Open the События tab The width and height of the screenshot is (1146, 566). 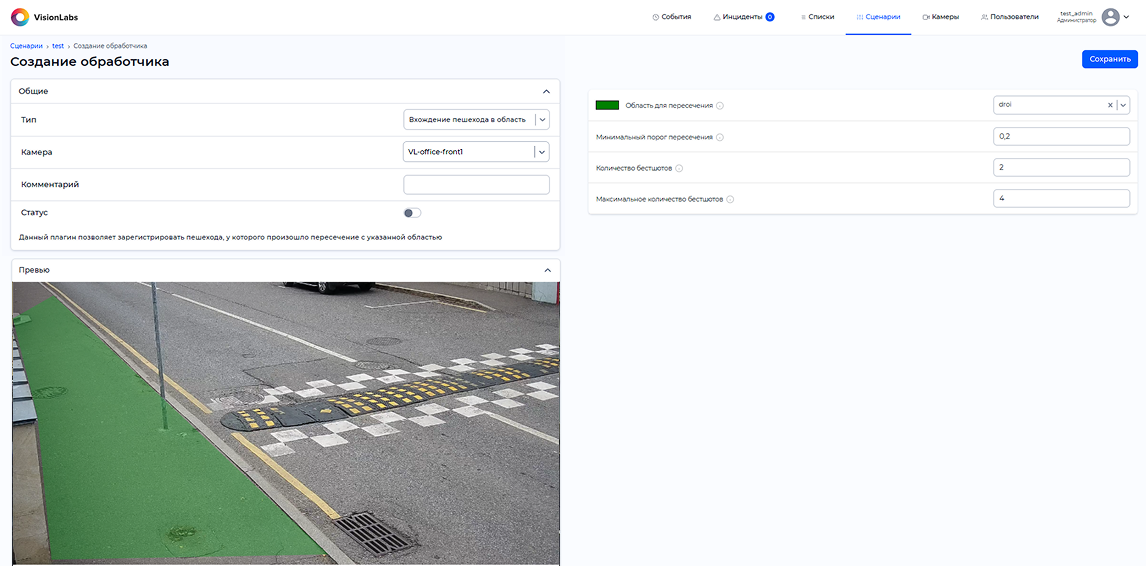coord(672,17)
